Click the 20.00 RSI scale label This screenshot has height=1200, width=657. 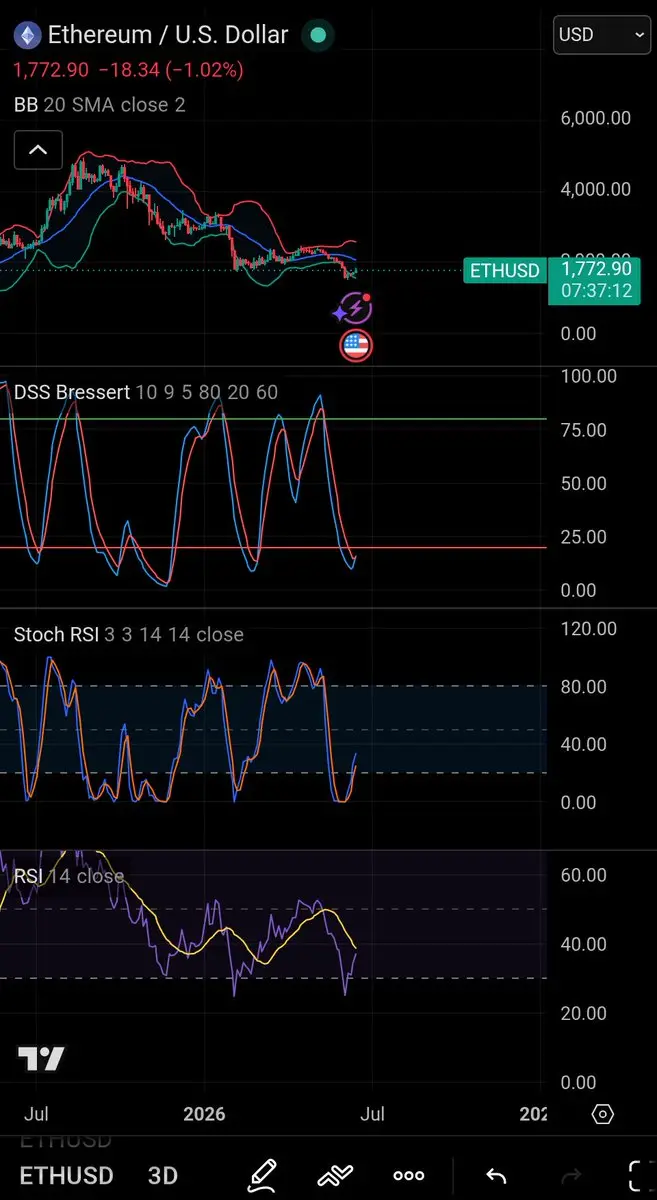[585, 1013]
